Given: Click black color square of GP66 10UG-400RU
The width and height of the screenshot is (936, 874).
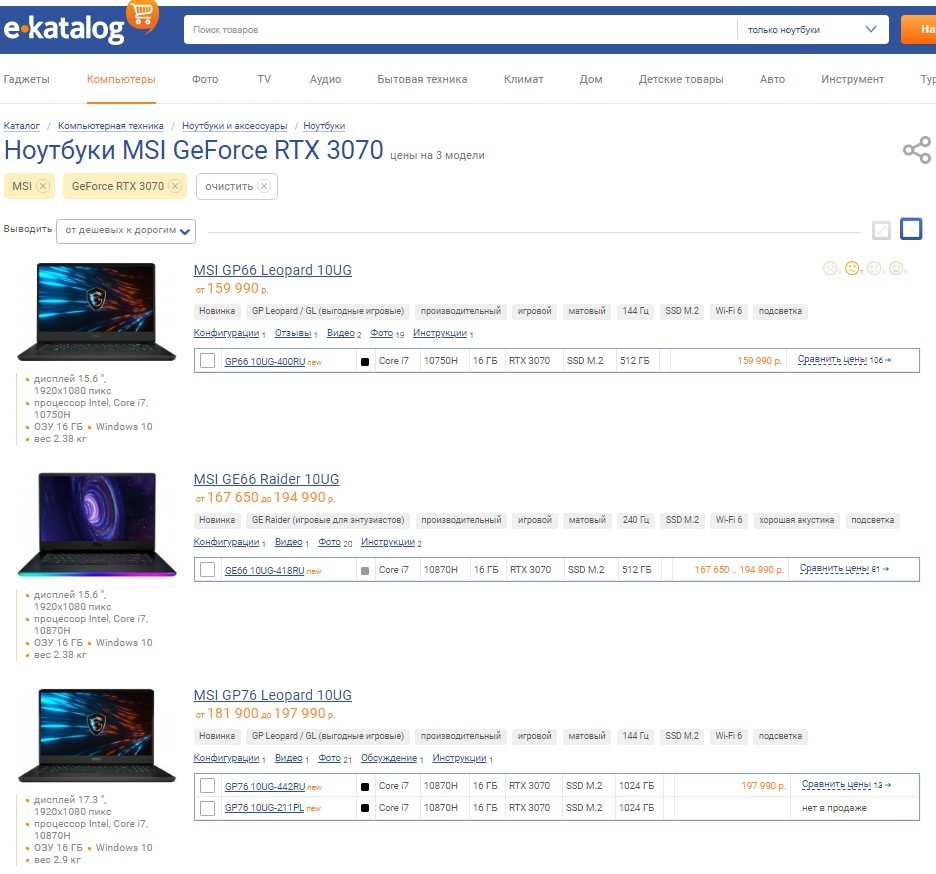Looking at the screenshot, I should click(x=365, y=362).
